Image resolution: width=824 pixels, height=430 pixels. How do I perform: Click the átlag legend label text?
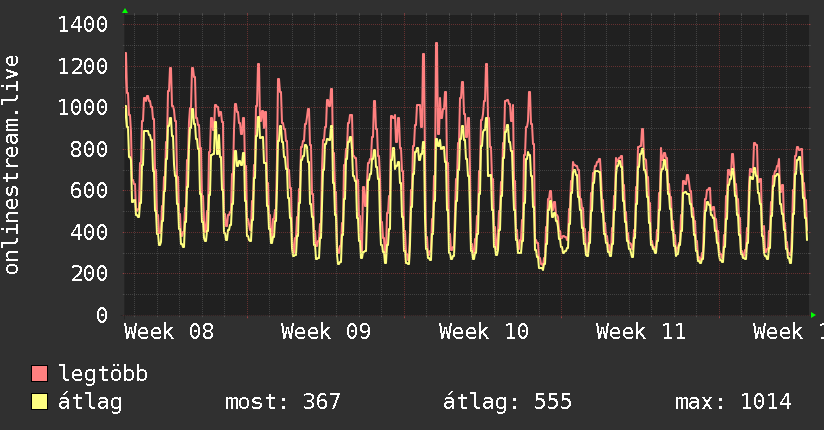point(90,402)
